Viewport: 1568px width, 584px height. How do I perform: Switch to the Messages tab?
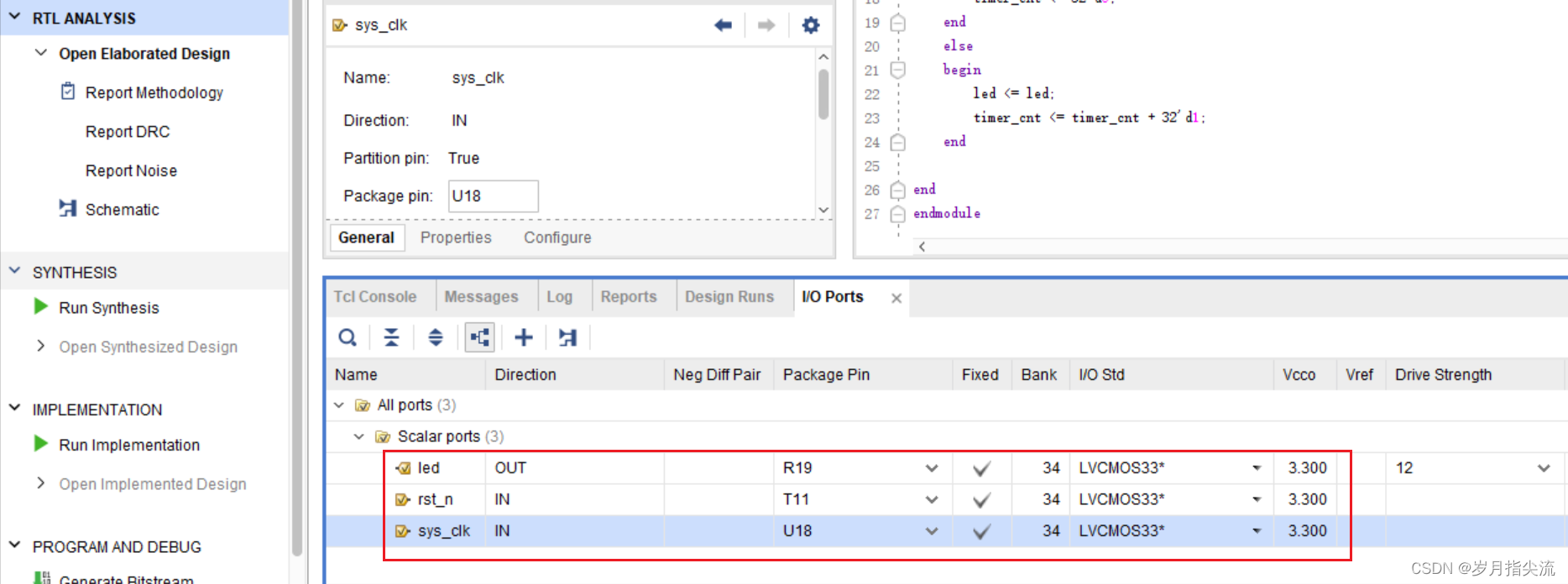[x=481, y=297]
